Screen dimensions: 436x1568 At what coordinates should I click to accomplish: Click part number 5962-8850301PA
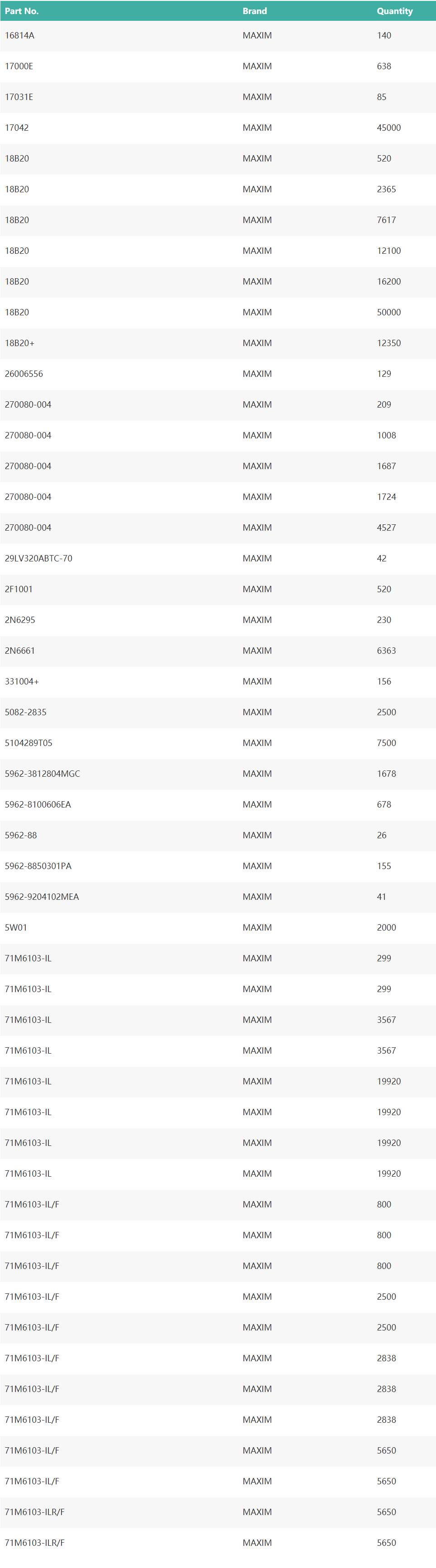tap(38, 866)
